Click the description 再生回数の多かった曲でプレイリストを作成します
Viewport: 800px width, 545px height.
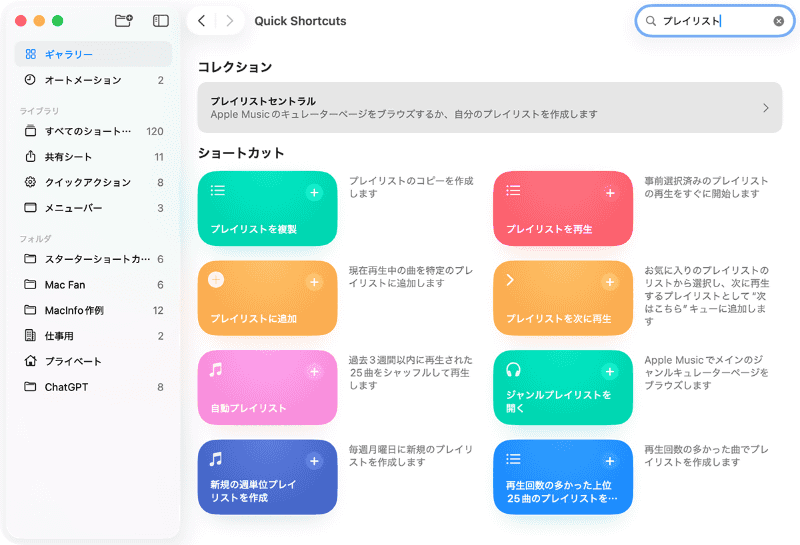coord(707,456)
